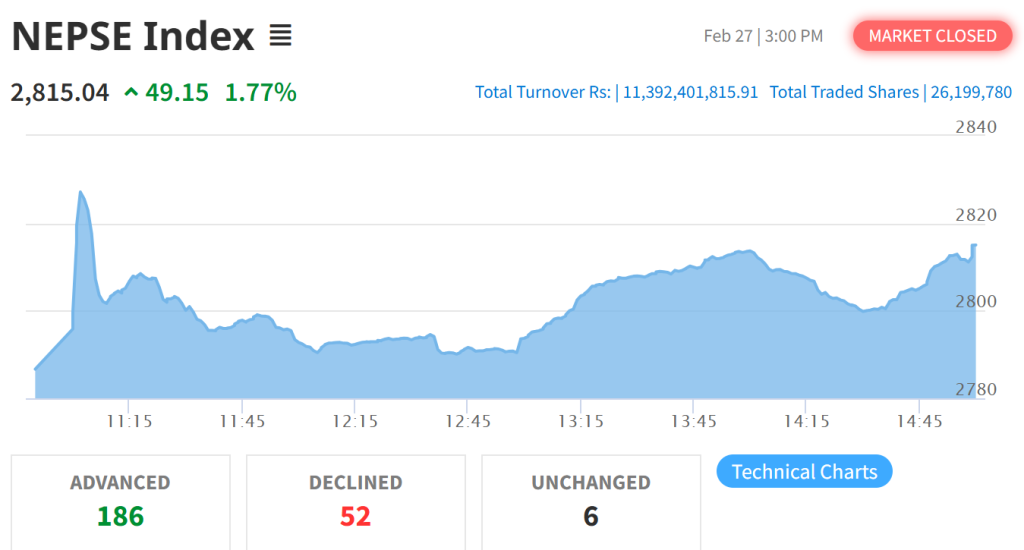Click the 12:45 time axis label

468,421
